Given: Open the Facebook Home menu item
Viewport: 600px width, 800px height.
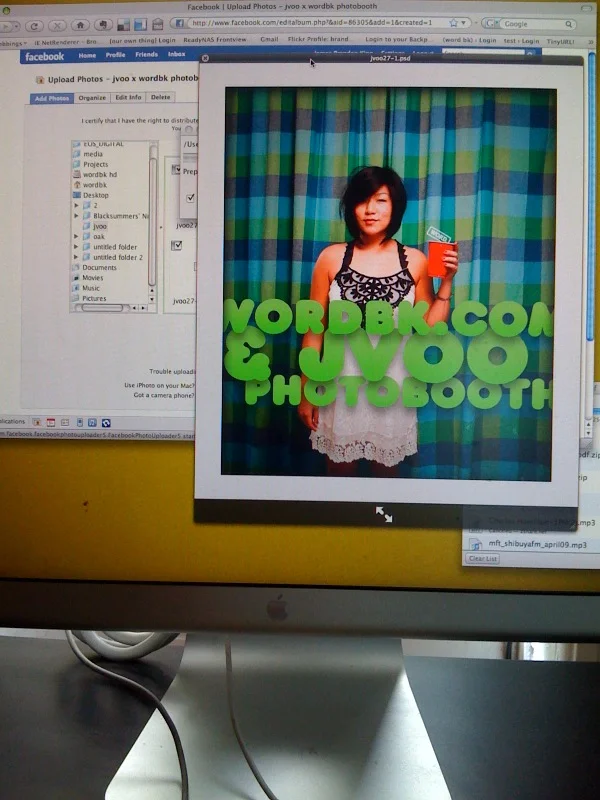Looking at the screenshot, I should tap(87, 55).
